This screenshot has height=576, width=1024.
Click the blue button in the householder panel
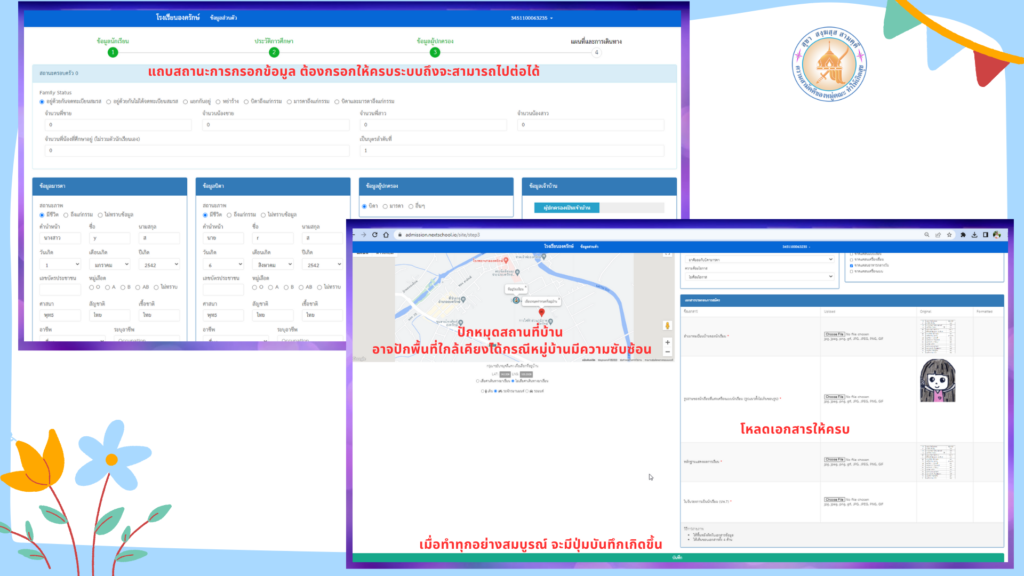coord(567,208)
